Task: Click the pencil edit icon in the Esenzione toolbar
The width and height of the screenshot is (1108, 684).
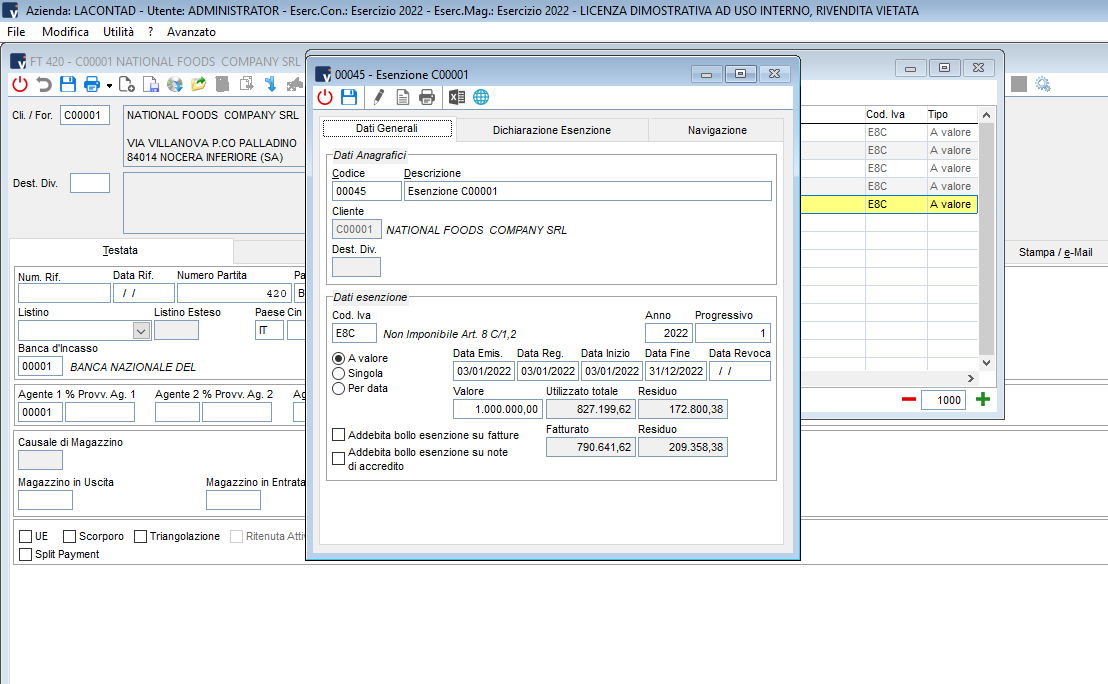Action: pyautogui.click(x=378, y=97)
